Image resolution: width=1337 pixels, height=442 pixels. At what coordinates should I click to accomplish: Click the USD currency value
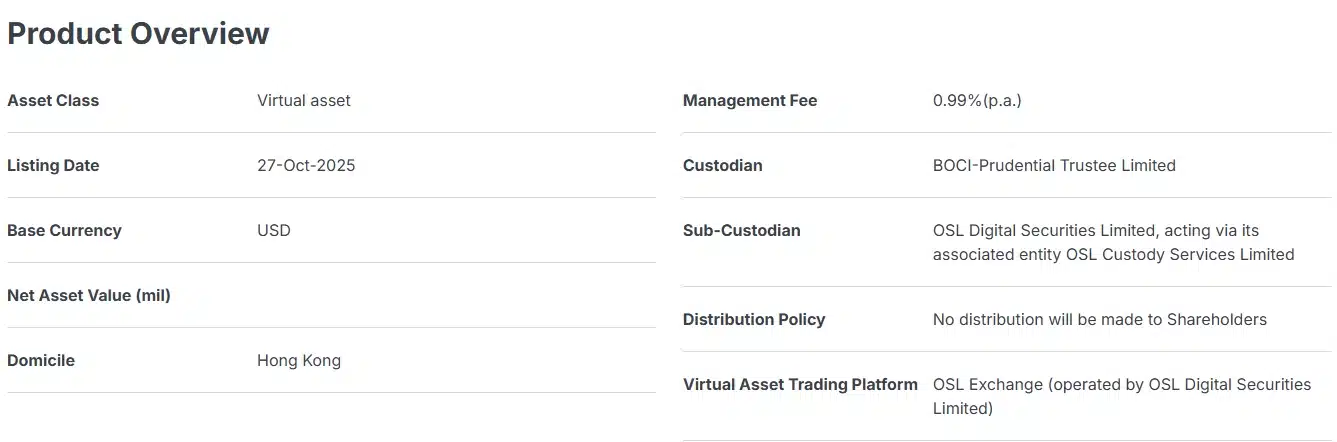pos(273,230)
